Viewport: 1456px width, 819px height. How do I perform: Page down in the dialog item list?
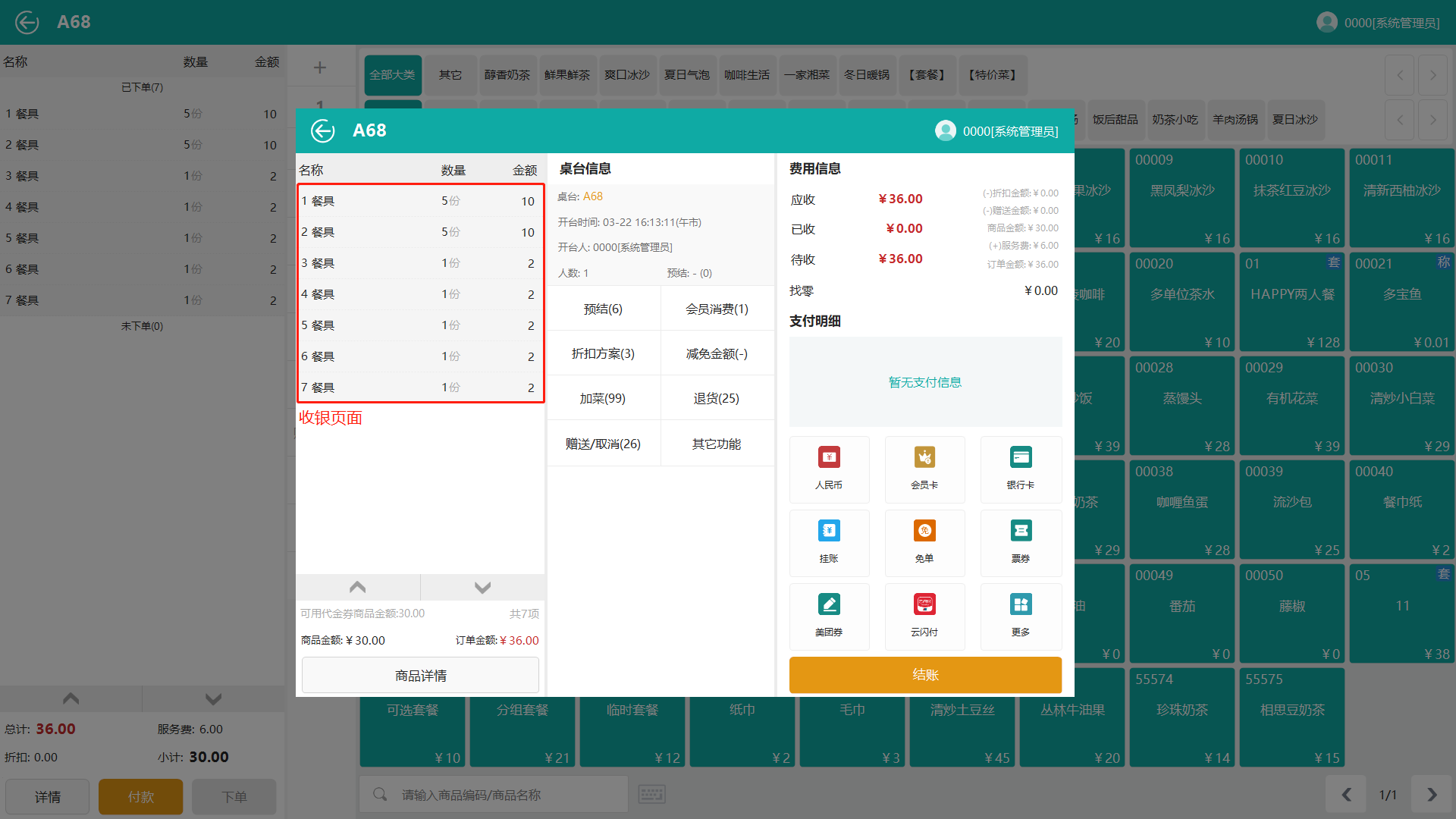click(x=482, y=587)
